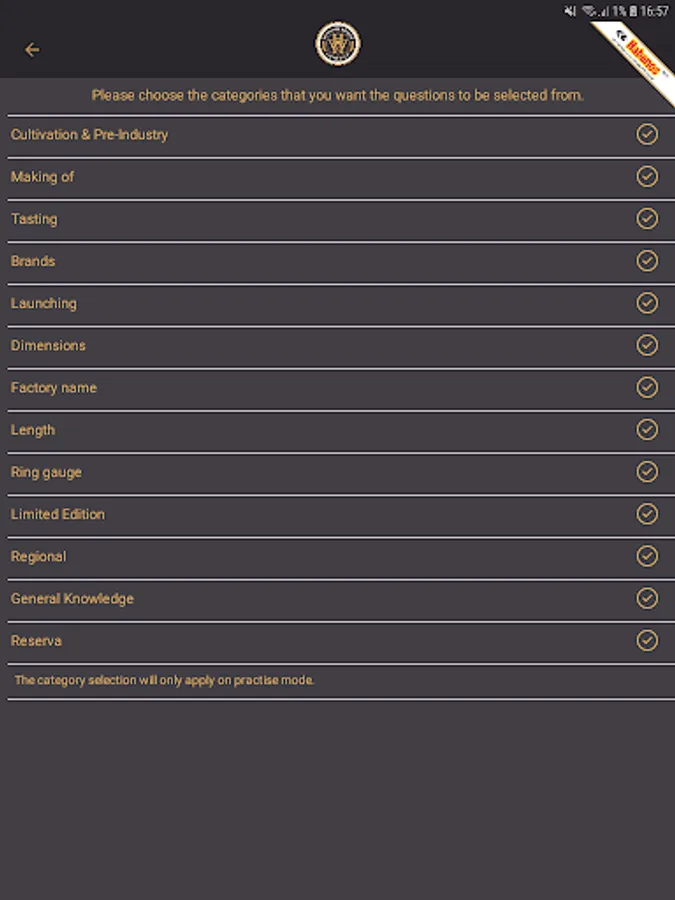Viewport: 675px width, 900px height.
Task: Tap the battery icon in status bar
Action: pyautogui.click(x=634, y=11)
